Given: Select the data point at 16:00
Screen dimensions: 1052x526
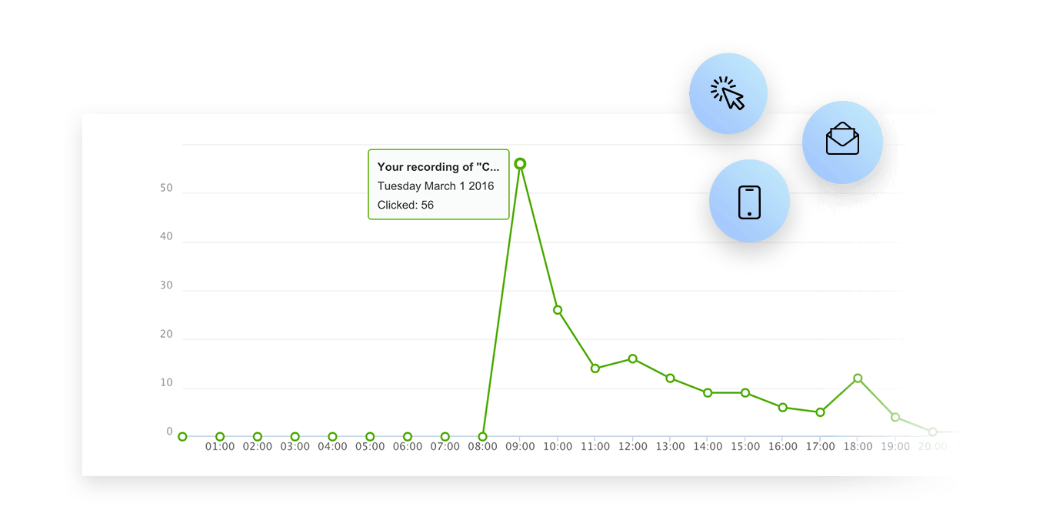Looking at the screenshot, I should coord(782,407).
